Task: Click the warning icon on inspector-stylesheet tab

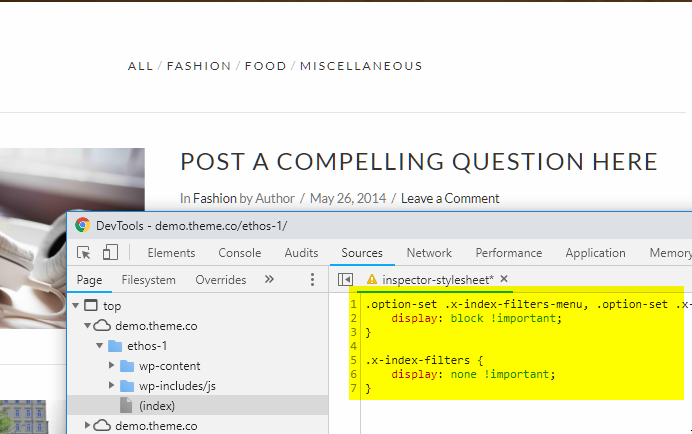Action: 372,279
